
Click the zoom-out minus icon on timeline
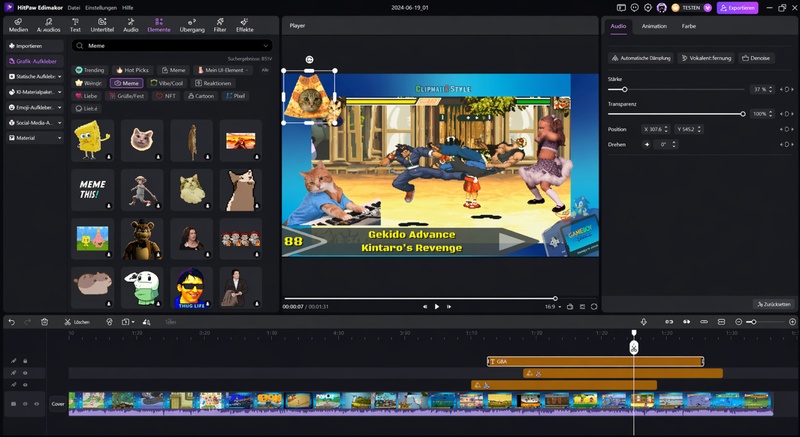(738, 322)
